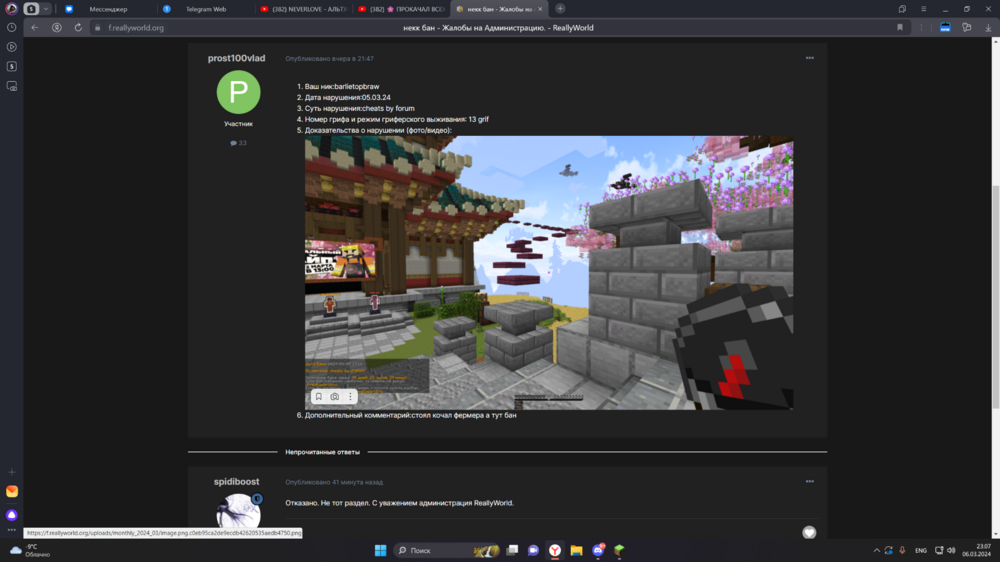Click the taskbar Поиск search box
Screen dimensions: 1000x562
(x=446, y=550)
